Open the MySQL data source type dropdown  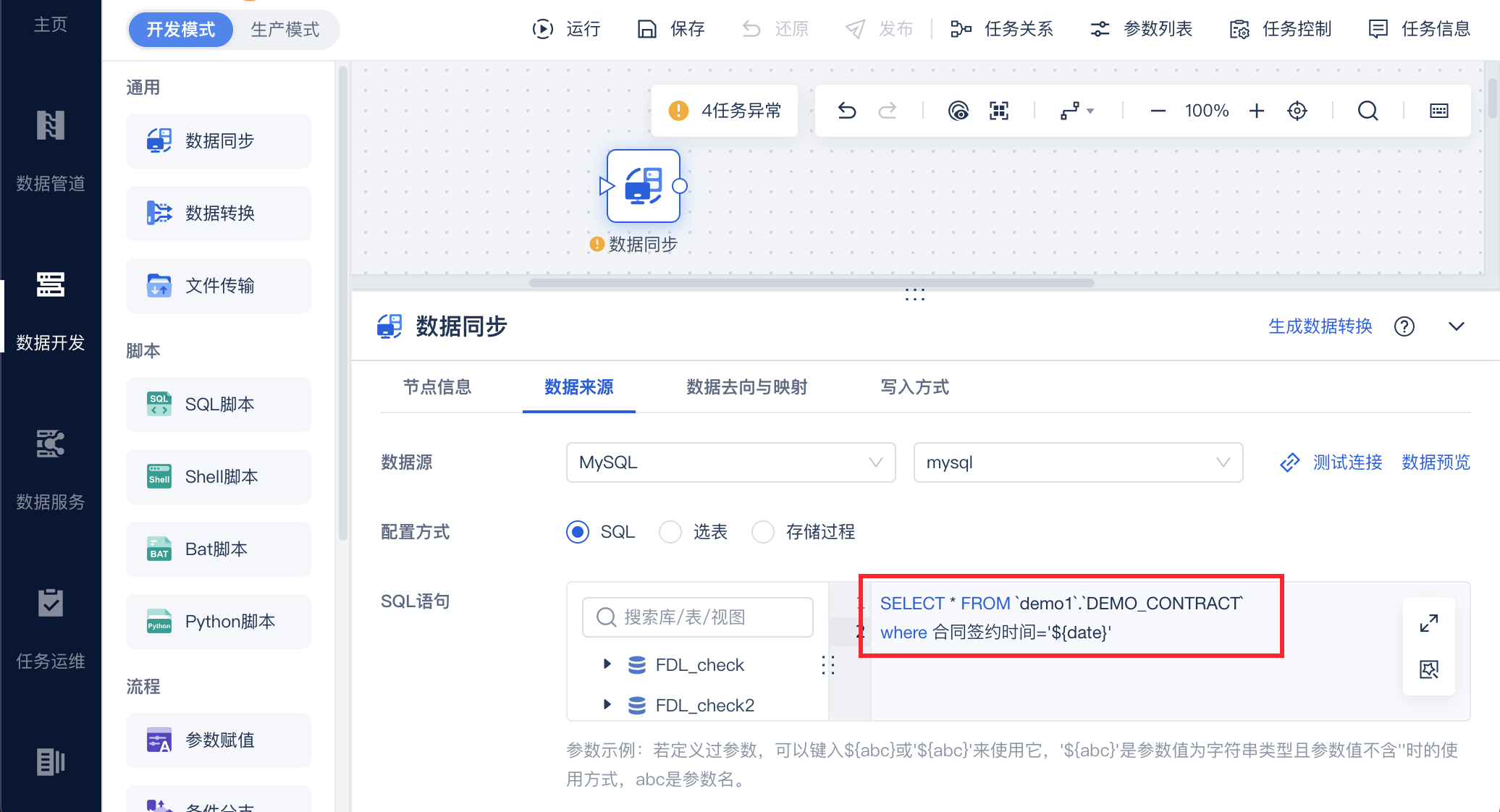730,462
